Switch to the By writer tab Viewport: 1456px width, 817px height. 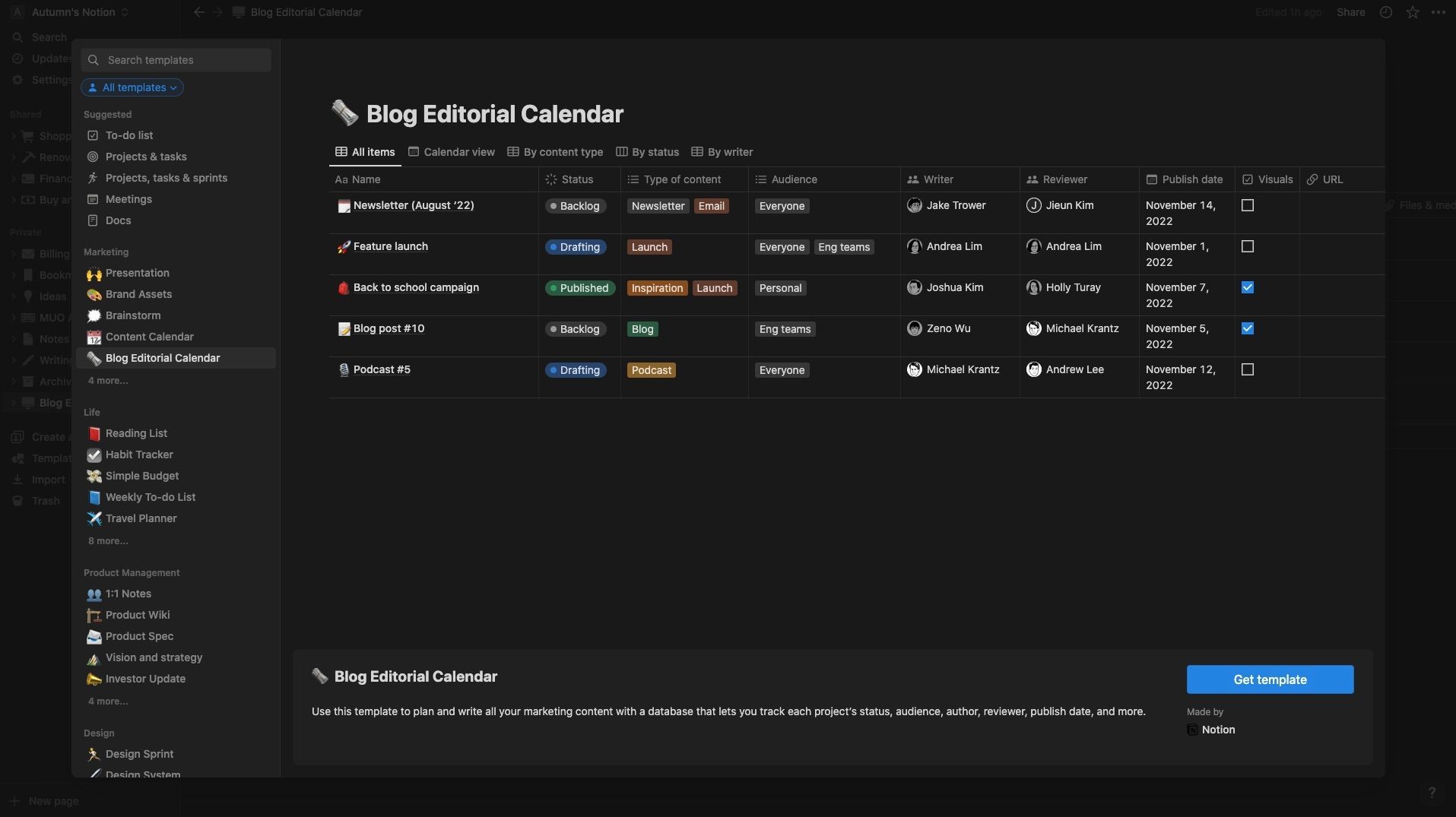coord(722,152)
